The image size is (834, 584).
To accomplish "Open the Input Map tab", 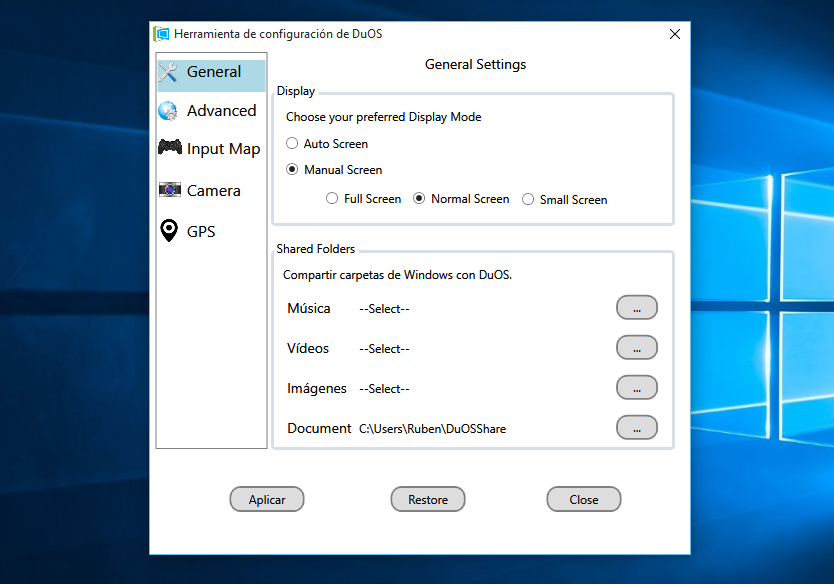I will (211, 148).
